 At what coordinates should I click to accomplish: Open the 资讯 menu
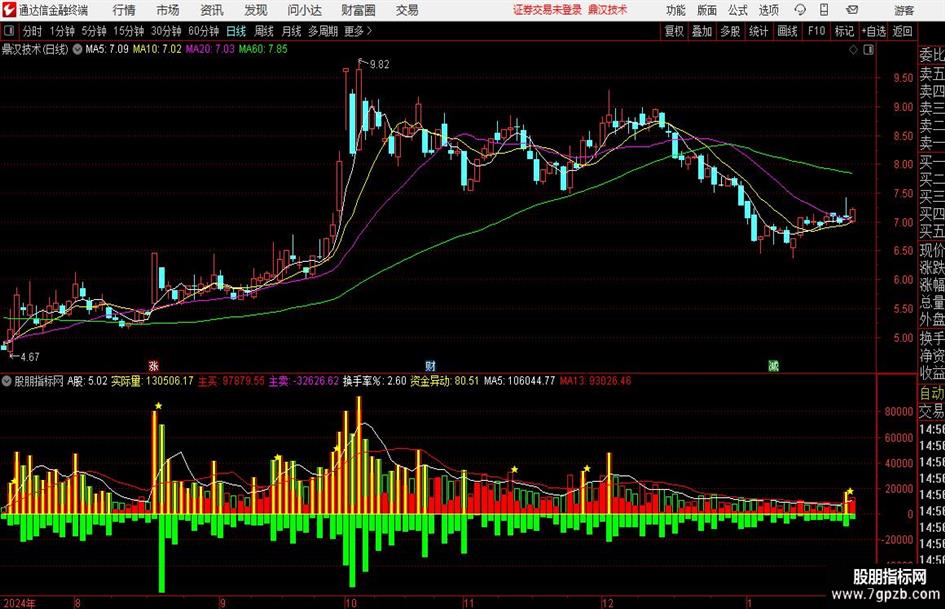(x=212, y=10)
